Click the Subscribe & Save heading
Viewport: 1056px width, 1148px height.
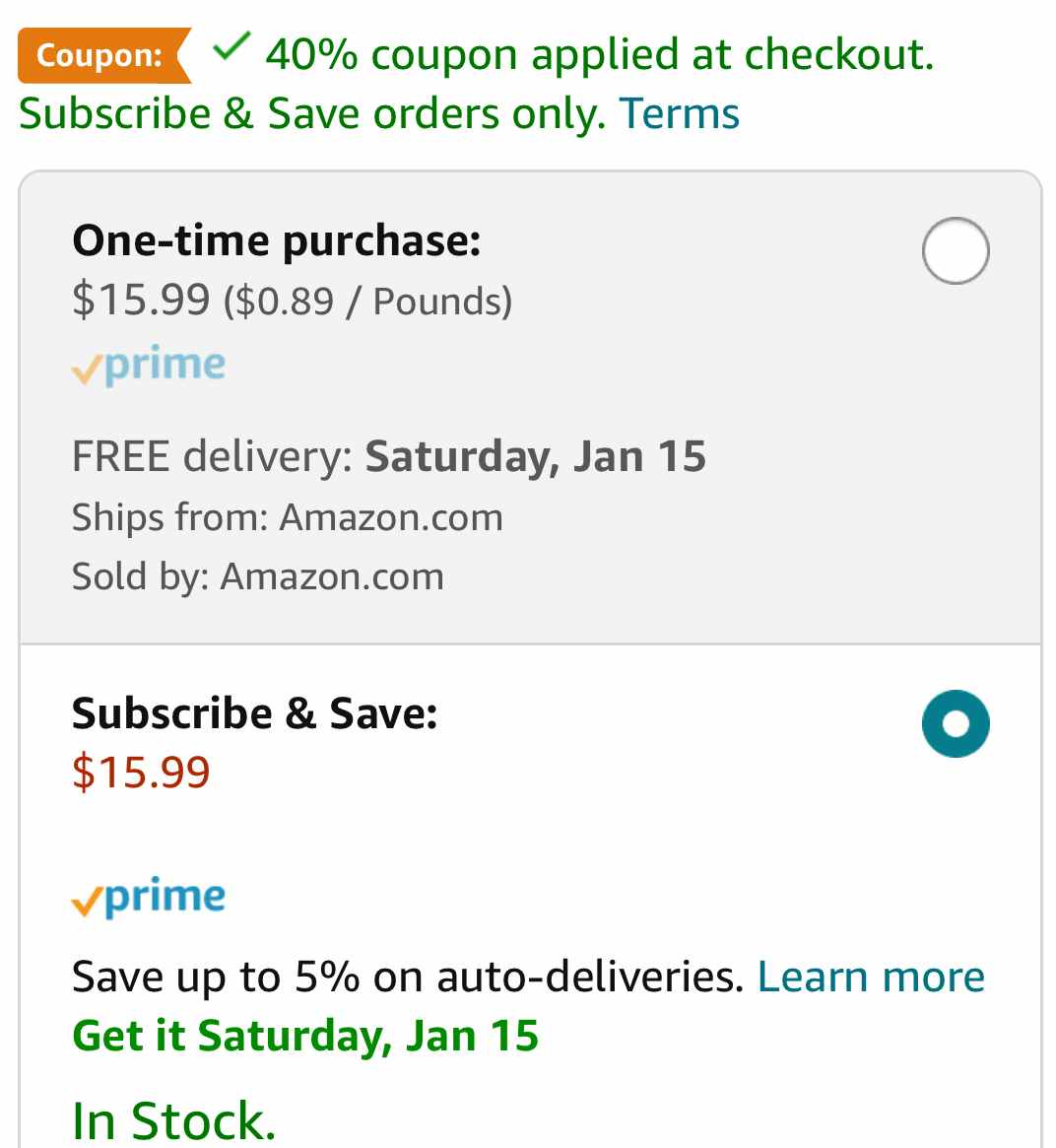[x=255, y=713]
